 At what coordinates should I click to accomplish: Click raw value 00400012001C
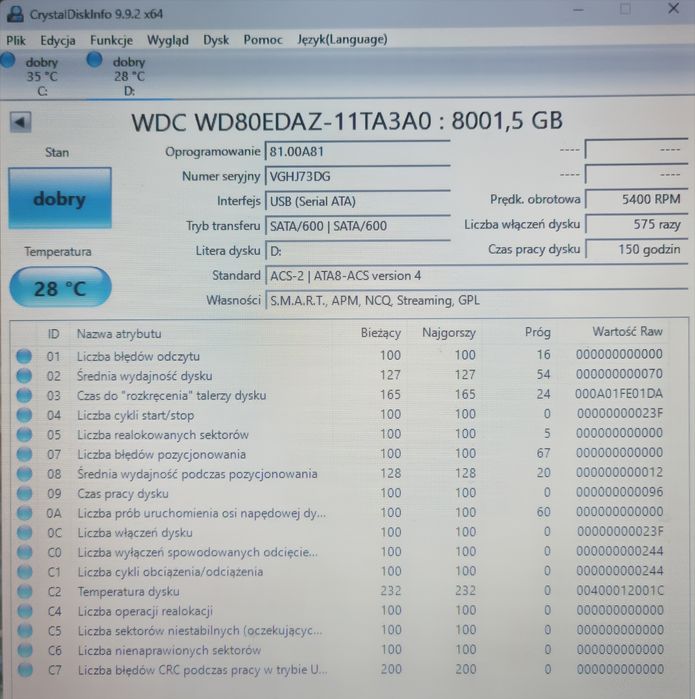pos(620,590)
